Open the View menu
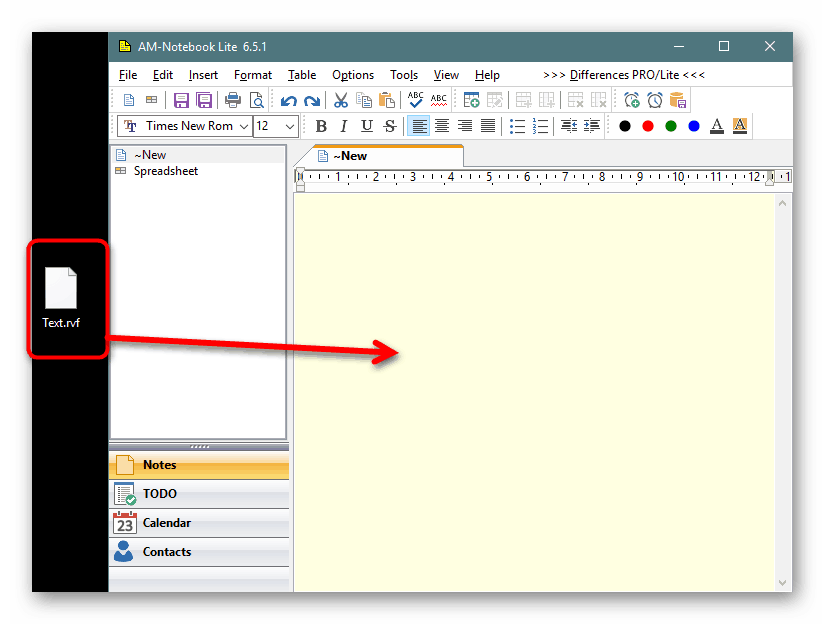Viewport: 825px width, 624px height. coord(446,75)
